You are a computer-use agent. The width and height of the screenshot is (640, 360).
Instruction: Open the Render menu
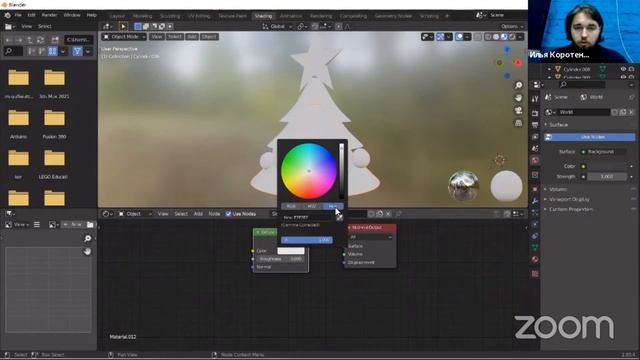pos(49,15)
